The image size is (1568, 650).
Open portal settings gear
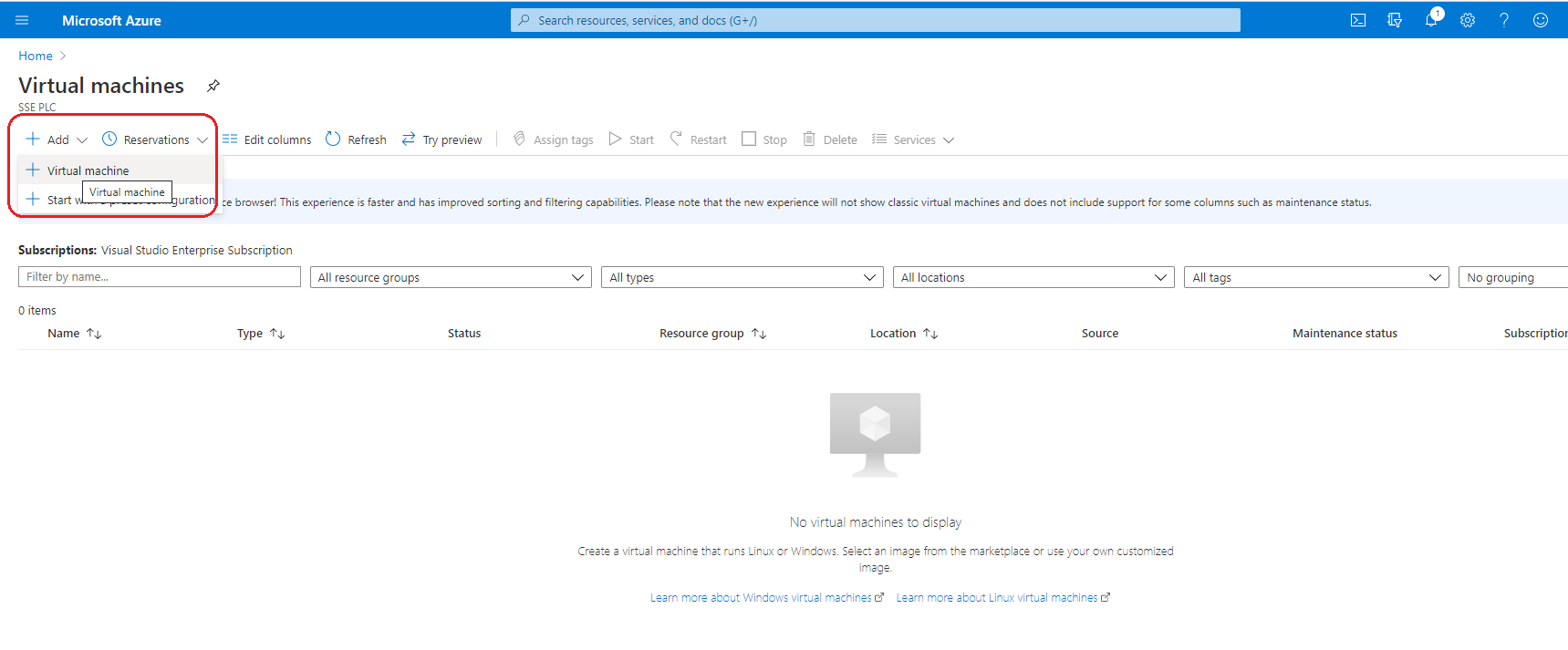pos(1468,20)
